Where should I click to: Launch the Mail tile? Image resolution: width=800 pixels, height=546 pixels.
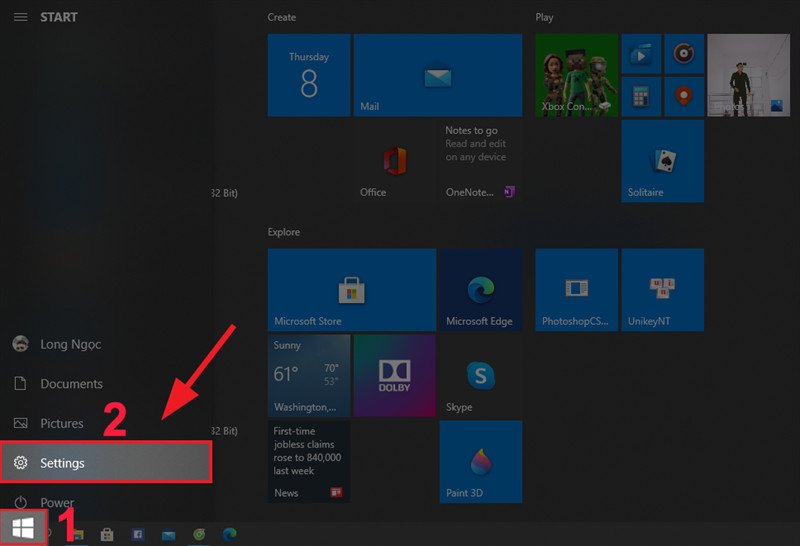[x=437, y=75]
